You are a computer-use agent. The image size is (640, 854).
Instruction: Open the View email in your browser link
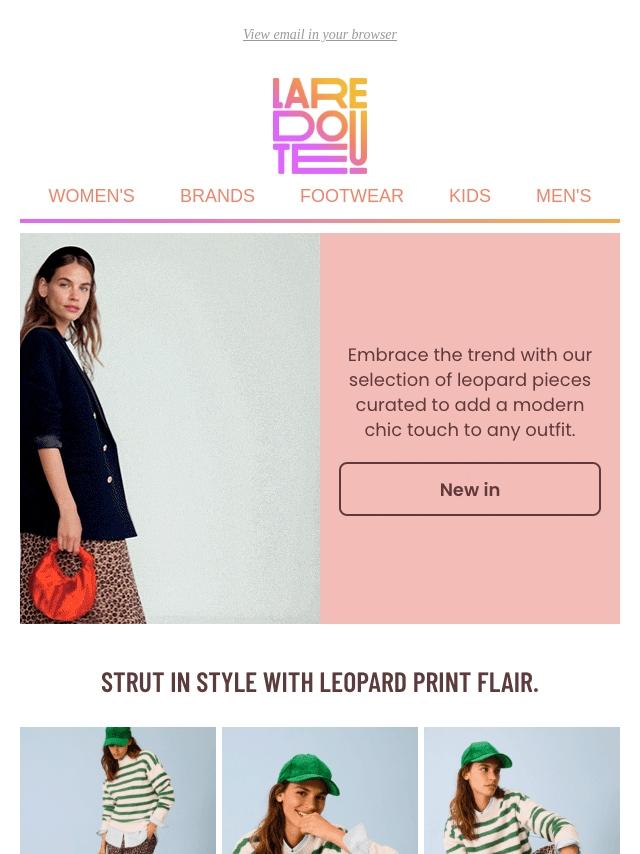point(320,35)
